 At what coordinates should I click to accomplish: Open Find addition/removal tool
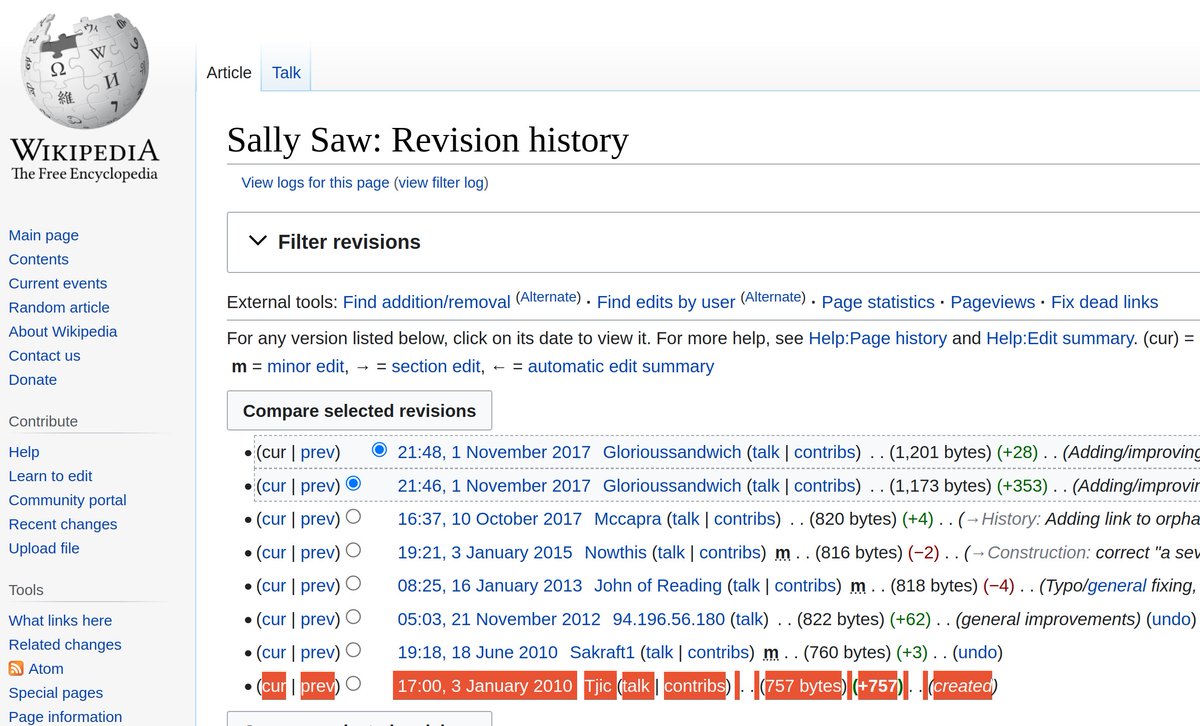coord(426,302)
